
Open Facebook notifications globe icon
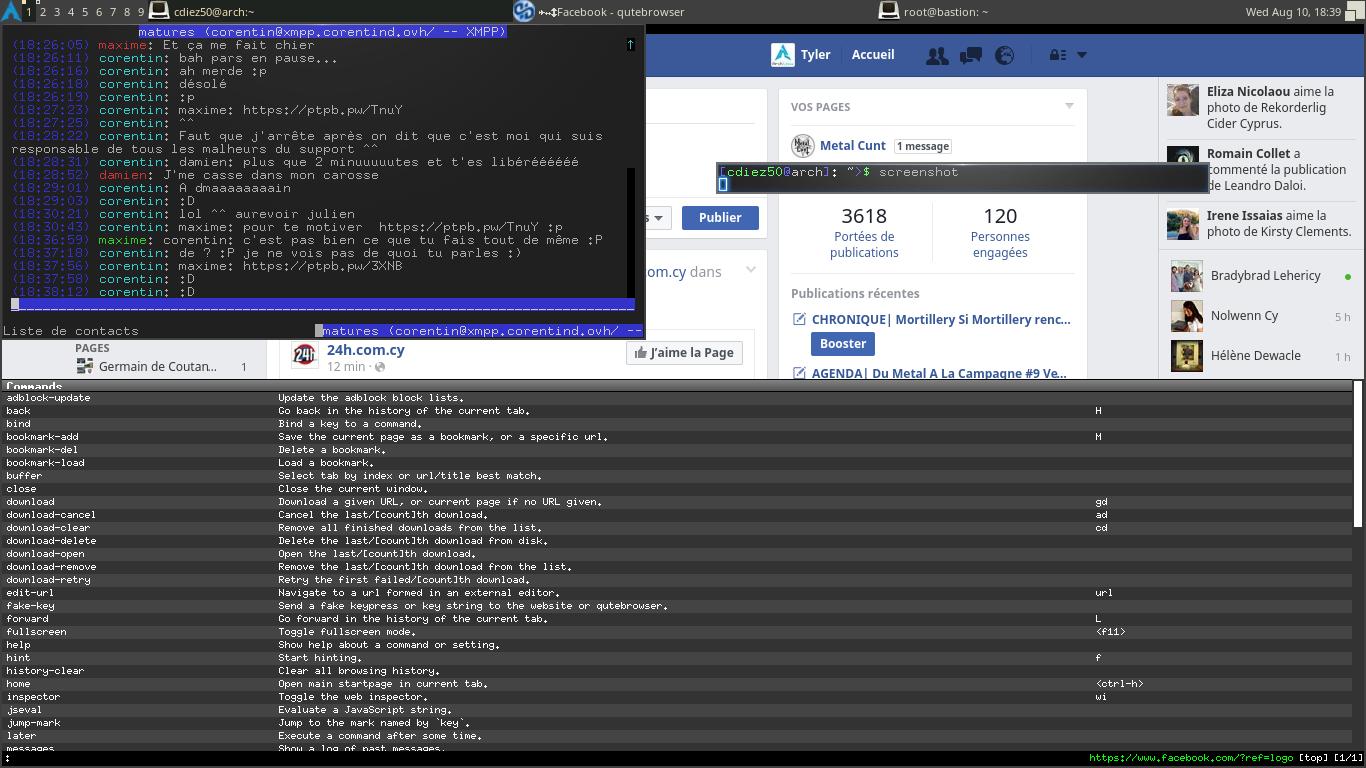1004,56
